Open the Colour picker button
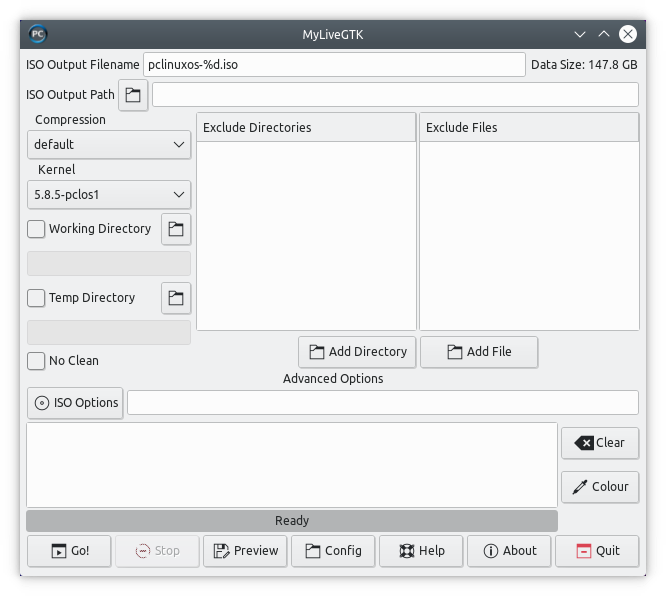The height and width of the screenshot is (596, 666). coord(600,487)
